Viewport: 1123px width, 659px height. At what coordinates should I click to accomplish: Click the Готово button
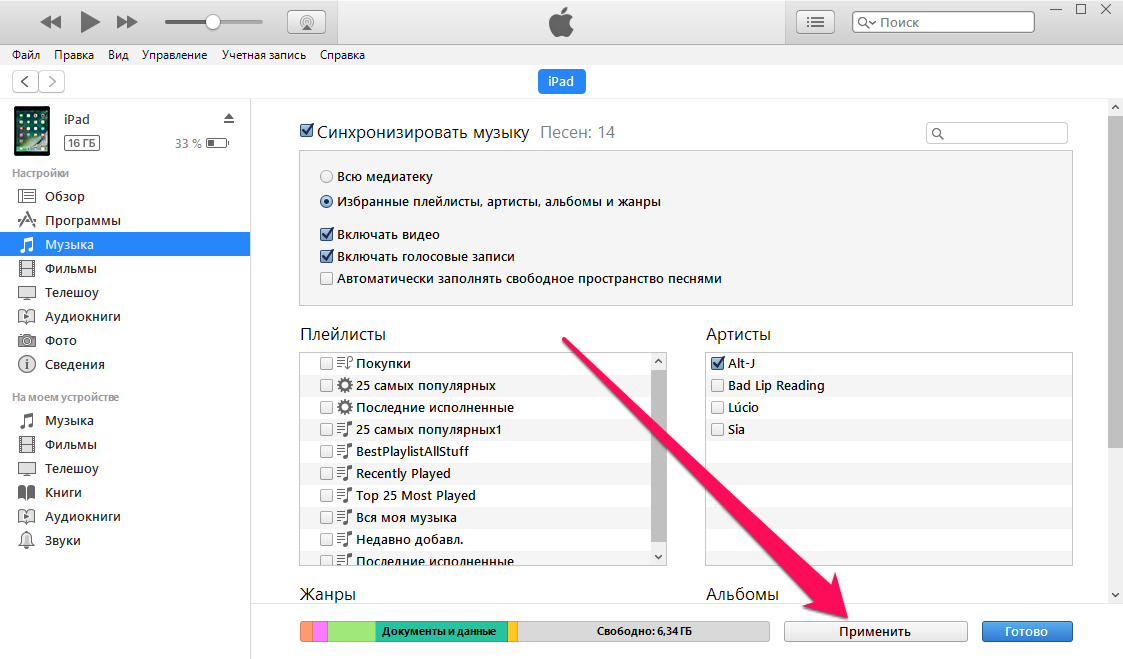click(1026, 631)
